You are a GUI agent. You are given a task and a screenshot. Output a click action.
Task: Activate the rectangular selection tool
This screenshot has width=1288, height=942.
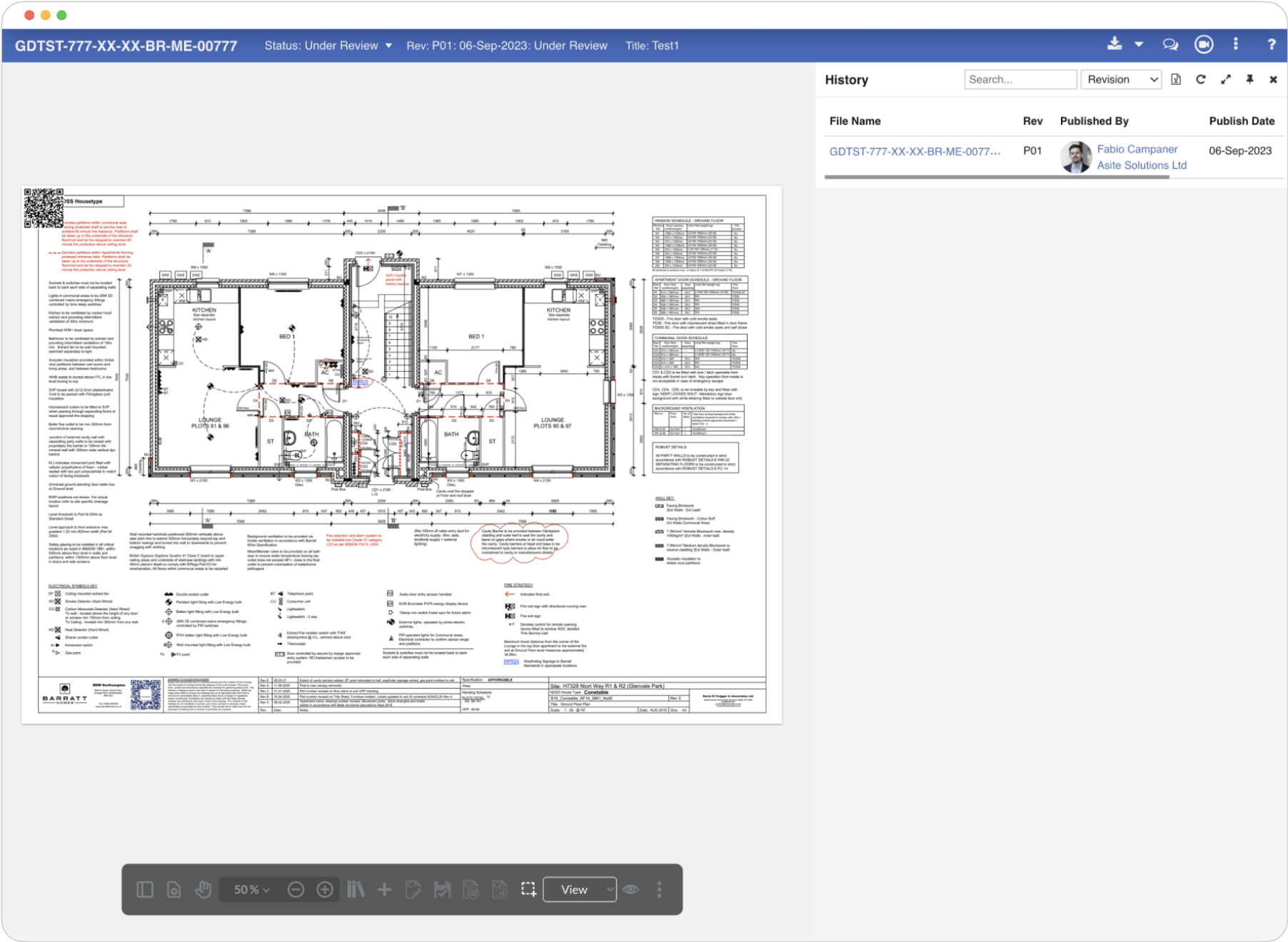(528, 889)
